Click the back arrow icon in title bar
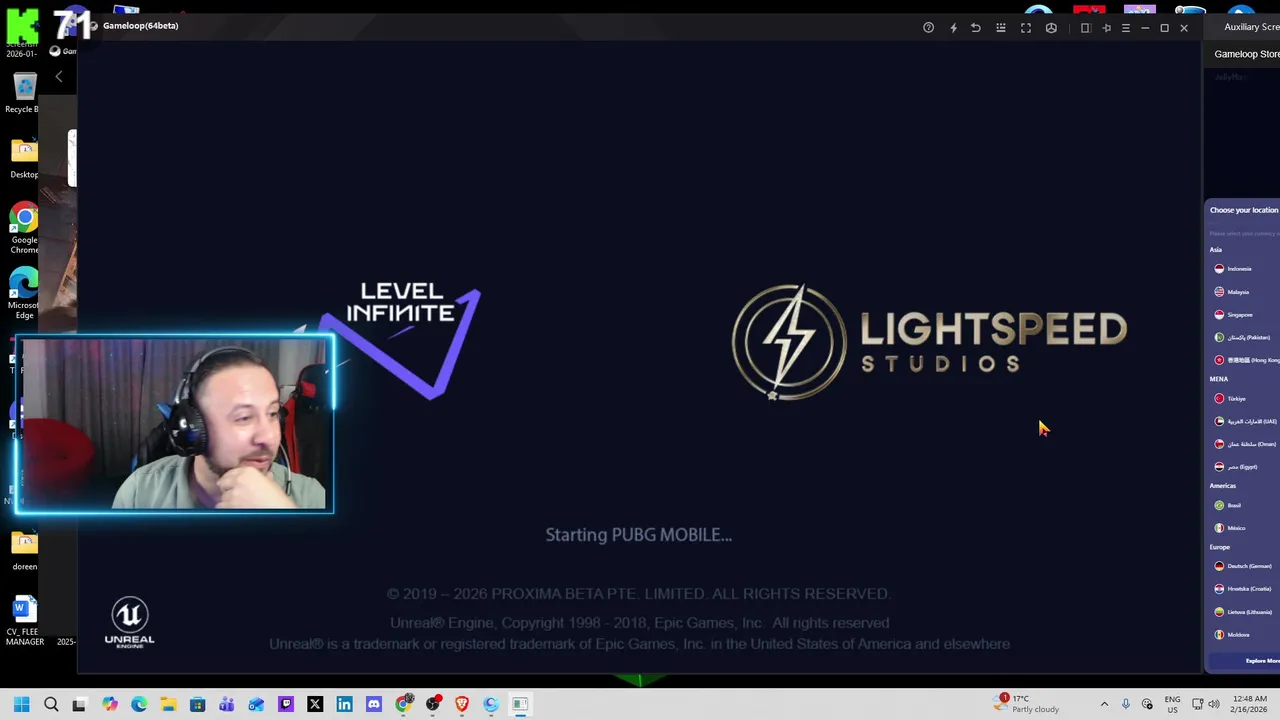 (976, 28)
